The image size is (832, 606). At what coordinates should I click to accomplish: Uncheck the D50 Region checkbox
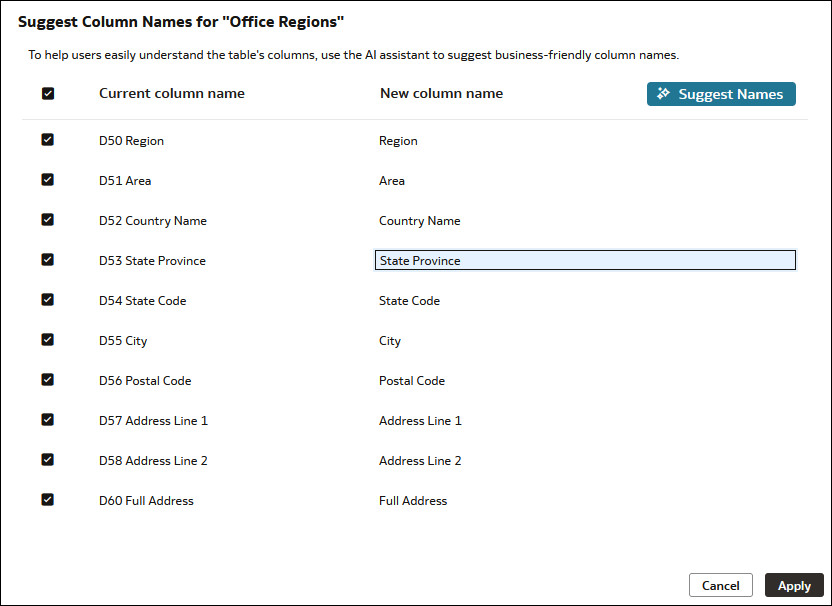tap(47, 139)
